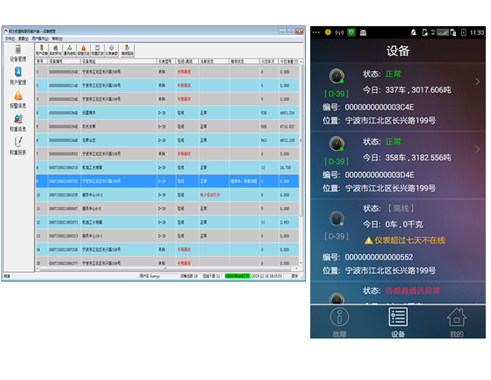Tap the 设备 list tab in the phone app
491x380 pixels.
coord(398,322)
